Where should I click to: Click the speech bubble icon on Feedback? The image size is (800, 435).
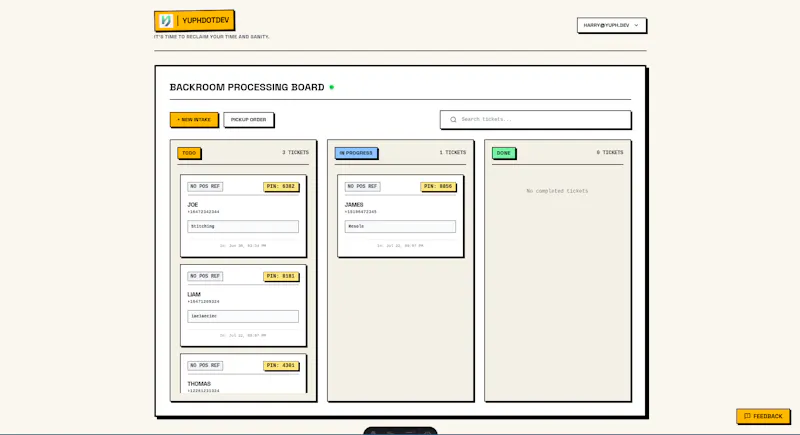[747, 416]
